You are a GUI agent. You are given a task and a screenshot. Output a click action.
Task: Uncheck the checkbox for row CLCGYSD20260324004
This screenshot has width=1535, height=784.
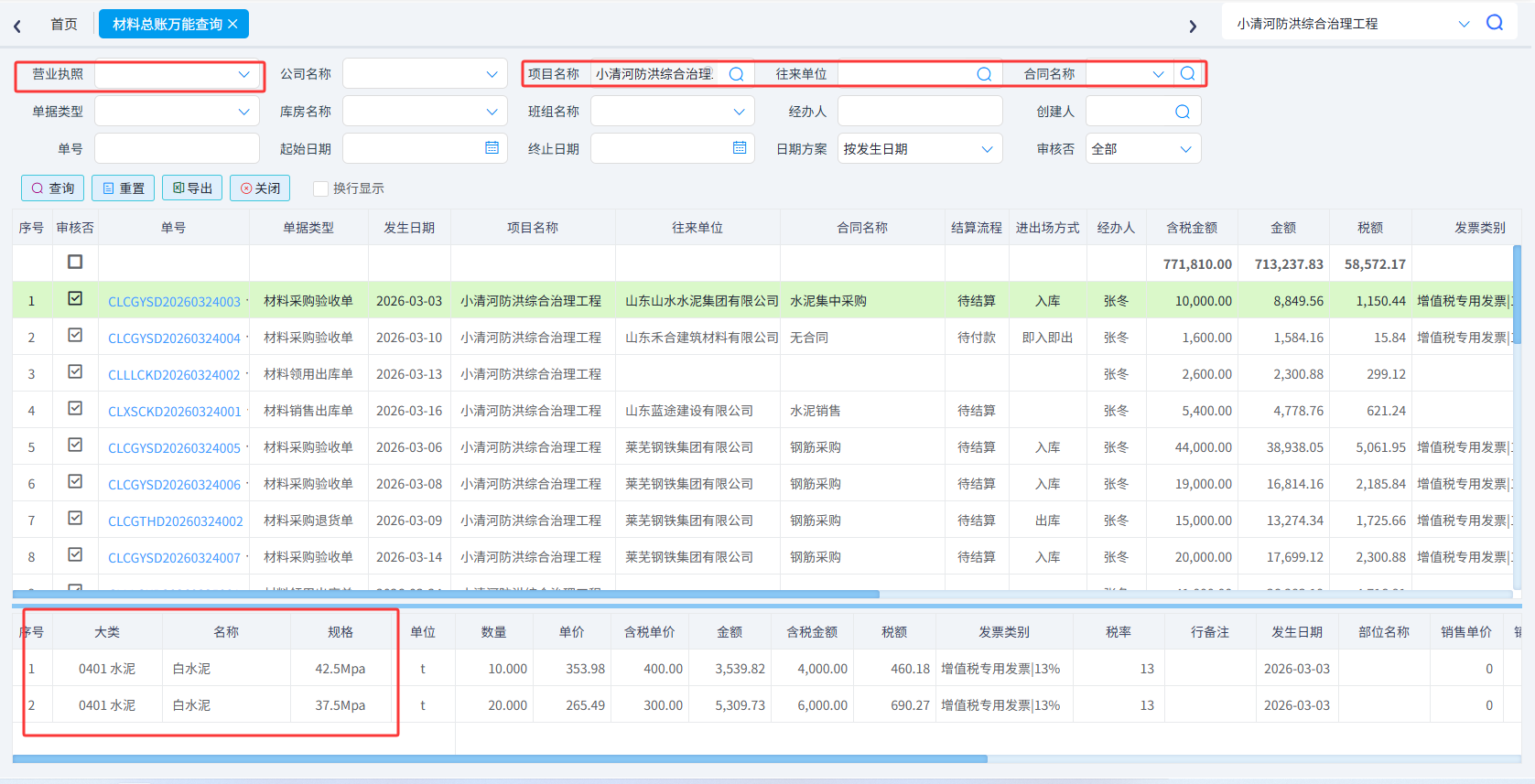(x=75, y=336)
